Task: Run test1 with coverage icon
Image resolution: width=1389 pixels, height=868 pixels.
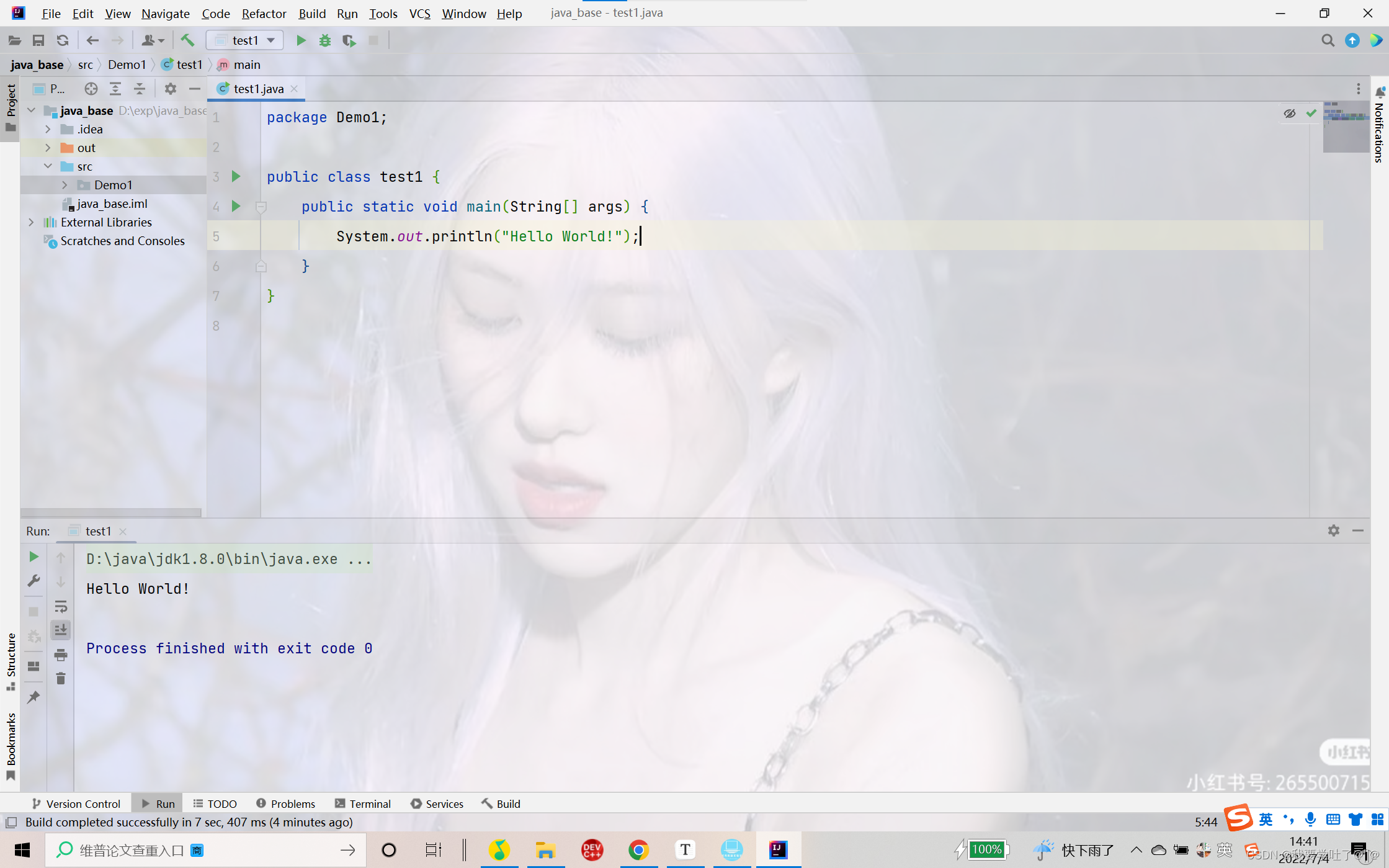Action: pos(349,40)
